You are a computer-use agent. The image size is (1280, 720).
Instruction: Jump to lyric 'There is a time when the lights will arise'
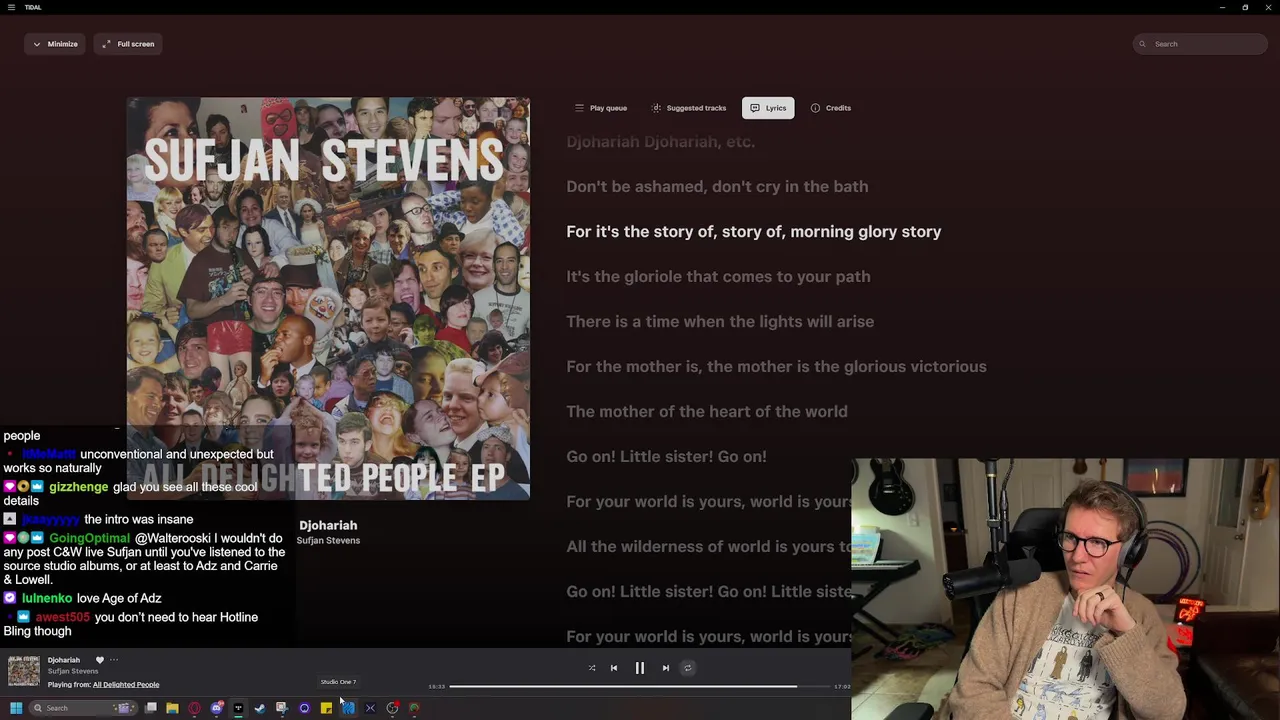tap(720, 322)
